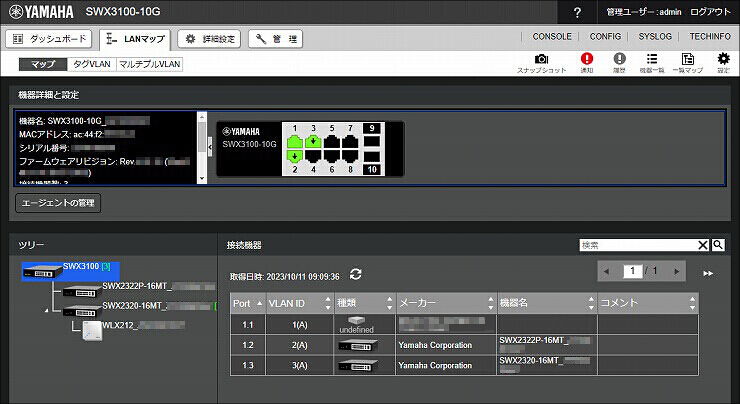Refresh the connected devices list
The image size is (740, 404).
click(356, 274)
